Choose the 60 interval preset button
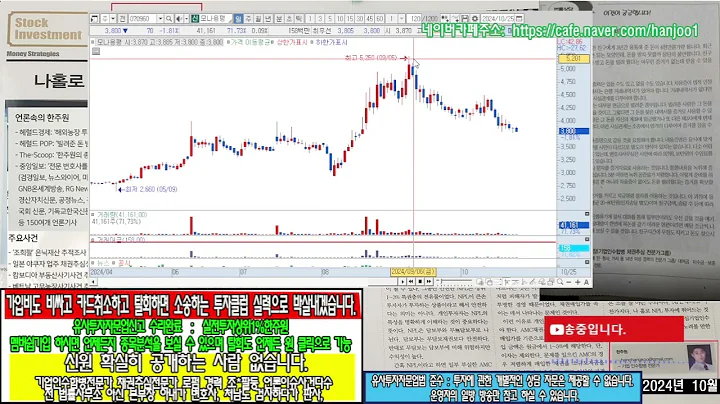 380,18
